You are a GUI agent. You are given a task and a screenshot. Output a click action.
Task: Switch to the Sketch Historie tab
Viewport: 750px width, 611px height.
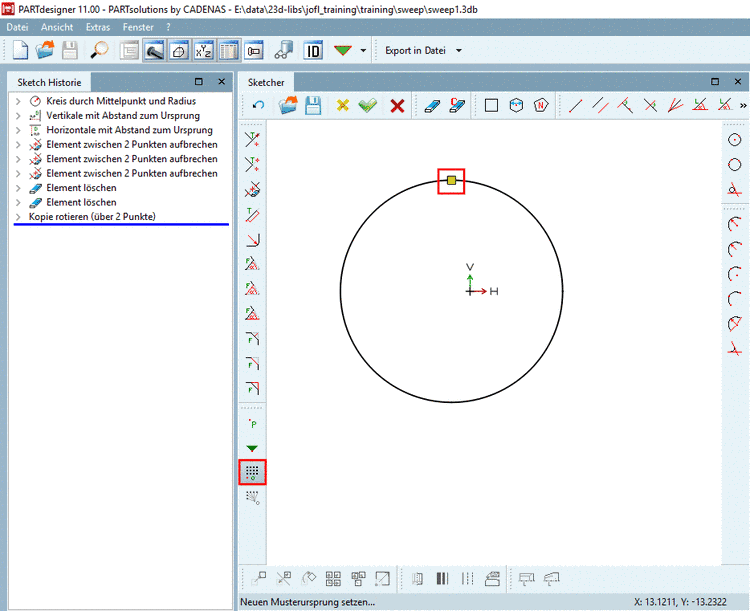pos(50,82)
